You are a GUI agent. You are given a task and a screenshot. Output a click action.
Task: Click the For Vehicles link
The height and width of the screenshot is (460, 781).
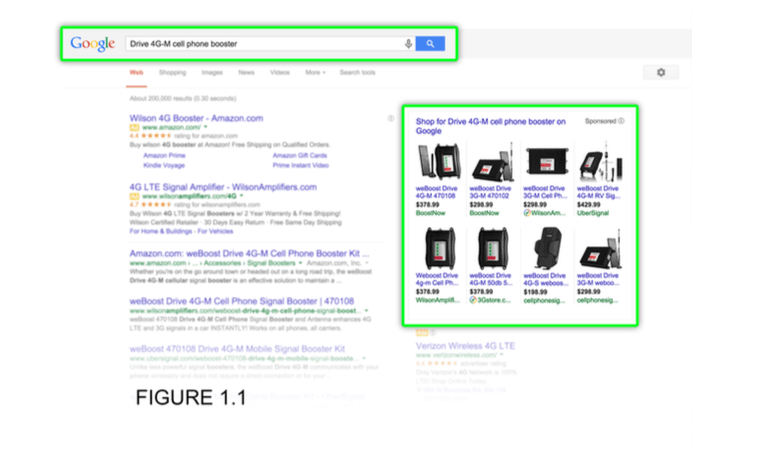pos(215,231)
